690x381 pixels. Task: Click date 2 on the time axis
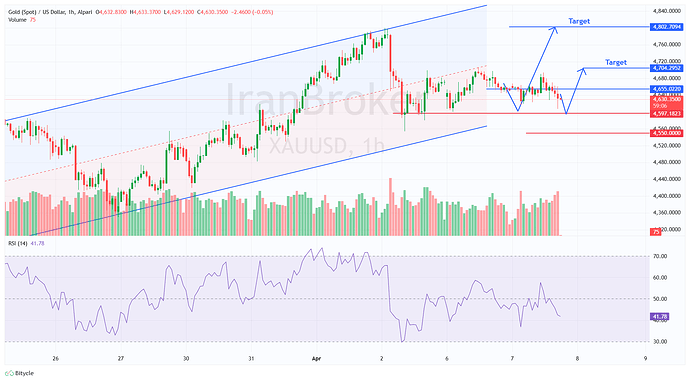tap(382, 359)
